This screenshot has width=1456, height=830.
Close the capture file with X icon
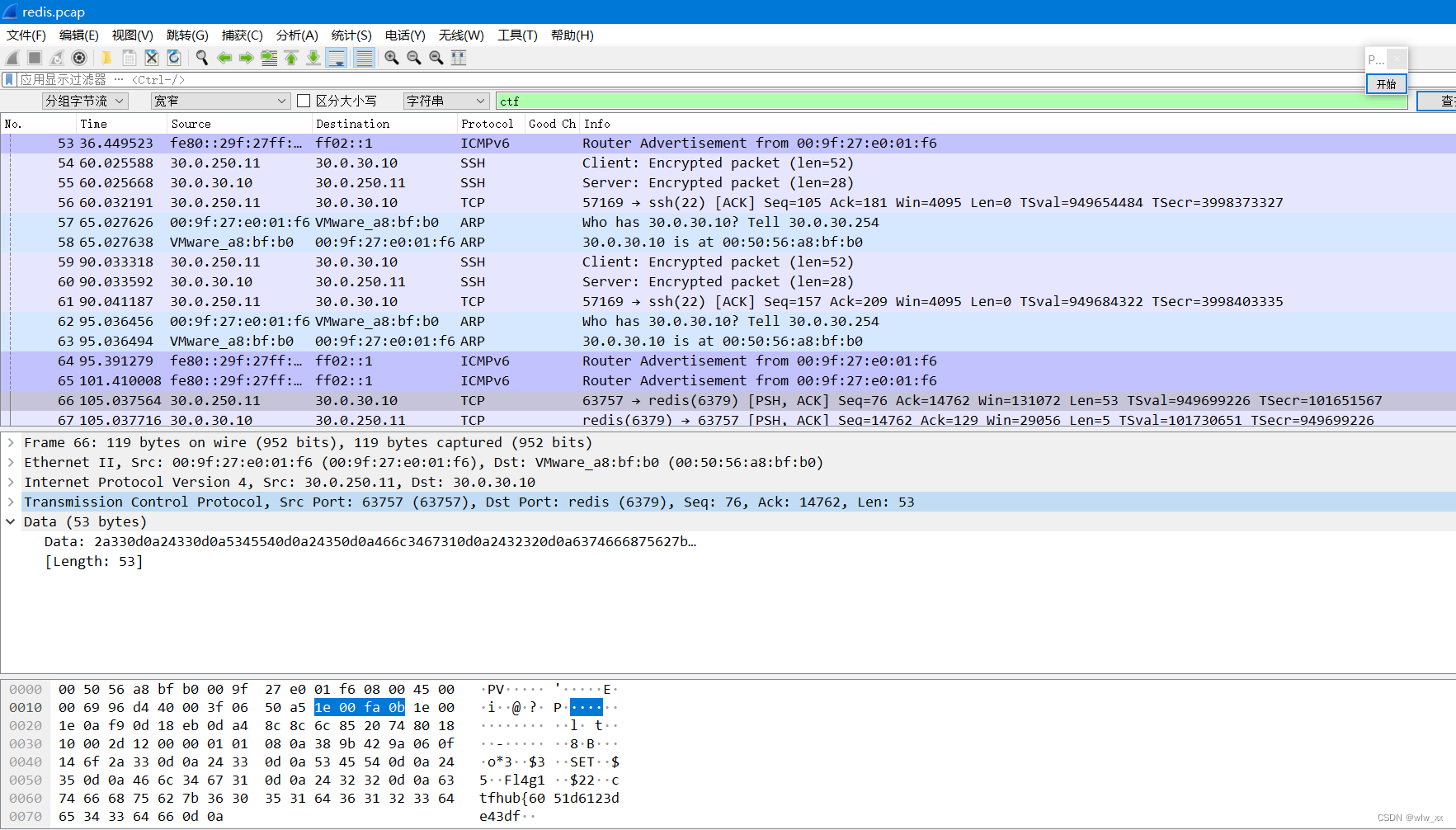click(x=152, y=58)
